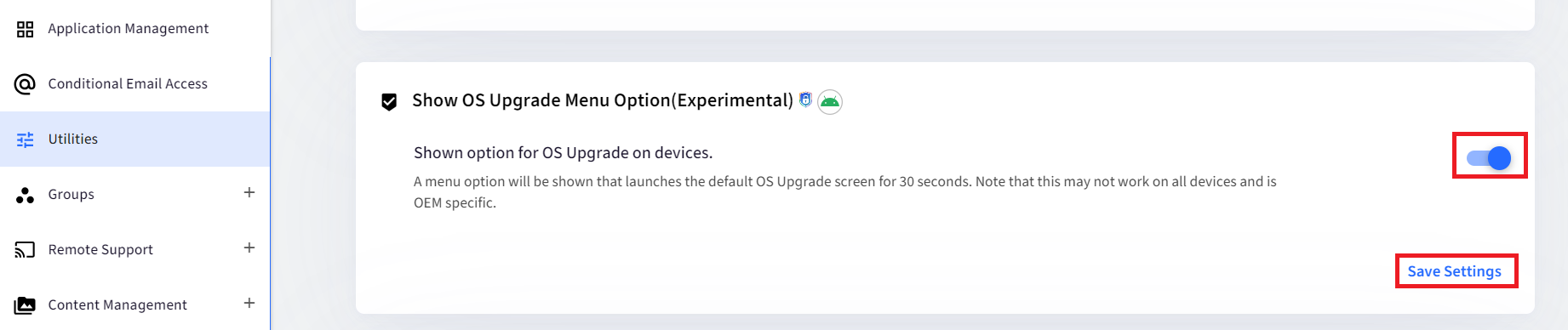Image resolution: width=1568 pixels, height=330 pixels.
Task: Click the Android platform icon beside the heading
Action: point(830,102)
